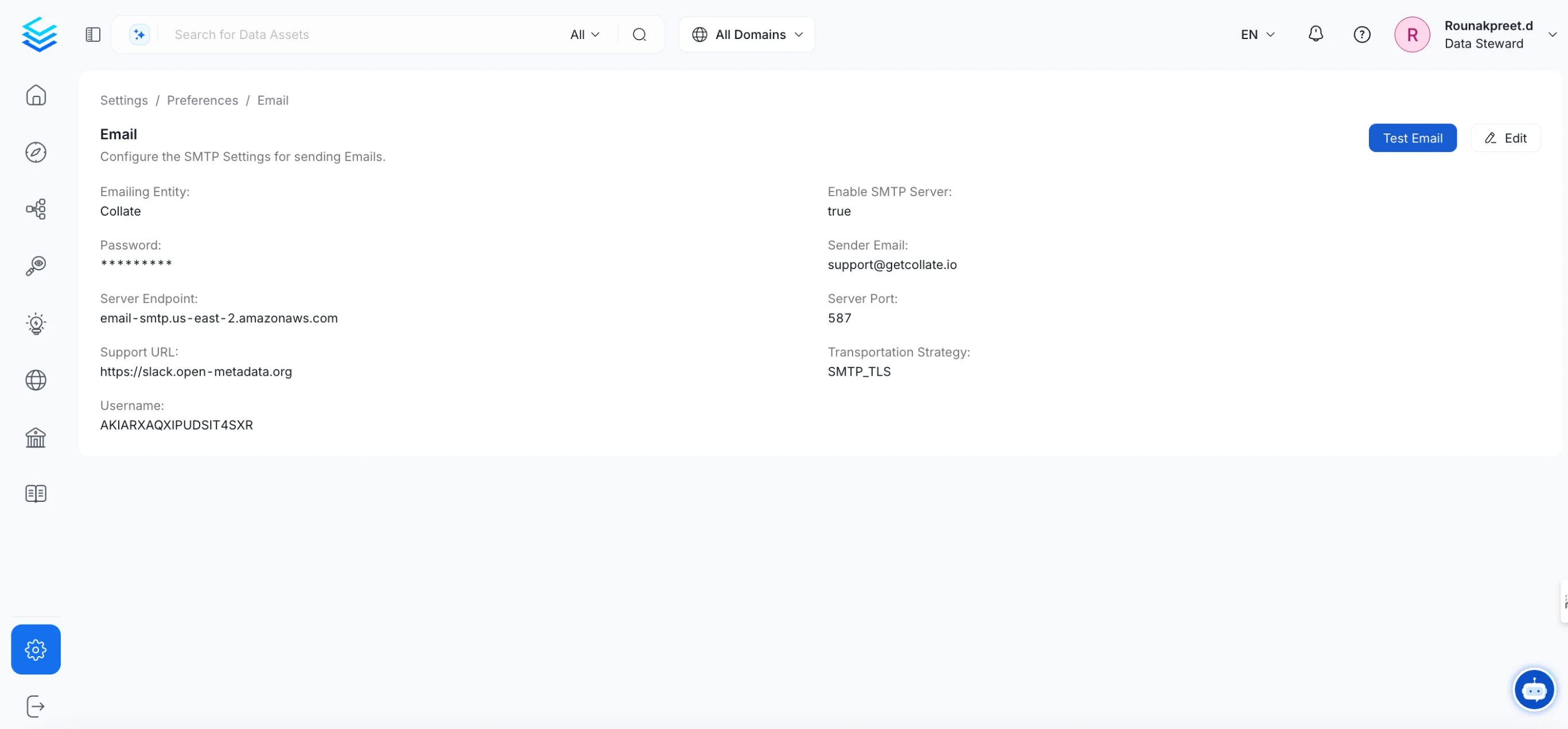Expand the user profile menu chevron
Image resolution: width=1568 pixels, height=729 pixels.
point(1552,34)
